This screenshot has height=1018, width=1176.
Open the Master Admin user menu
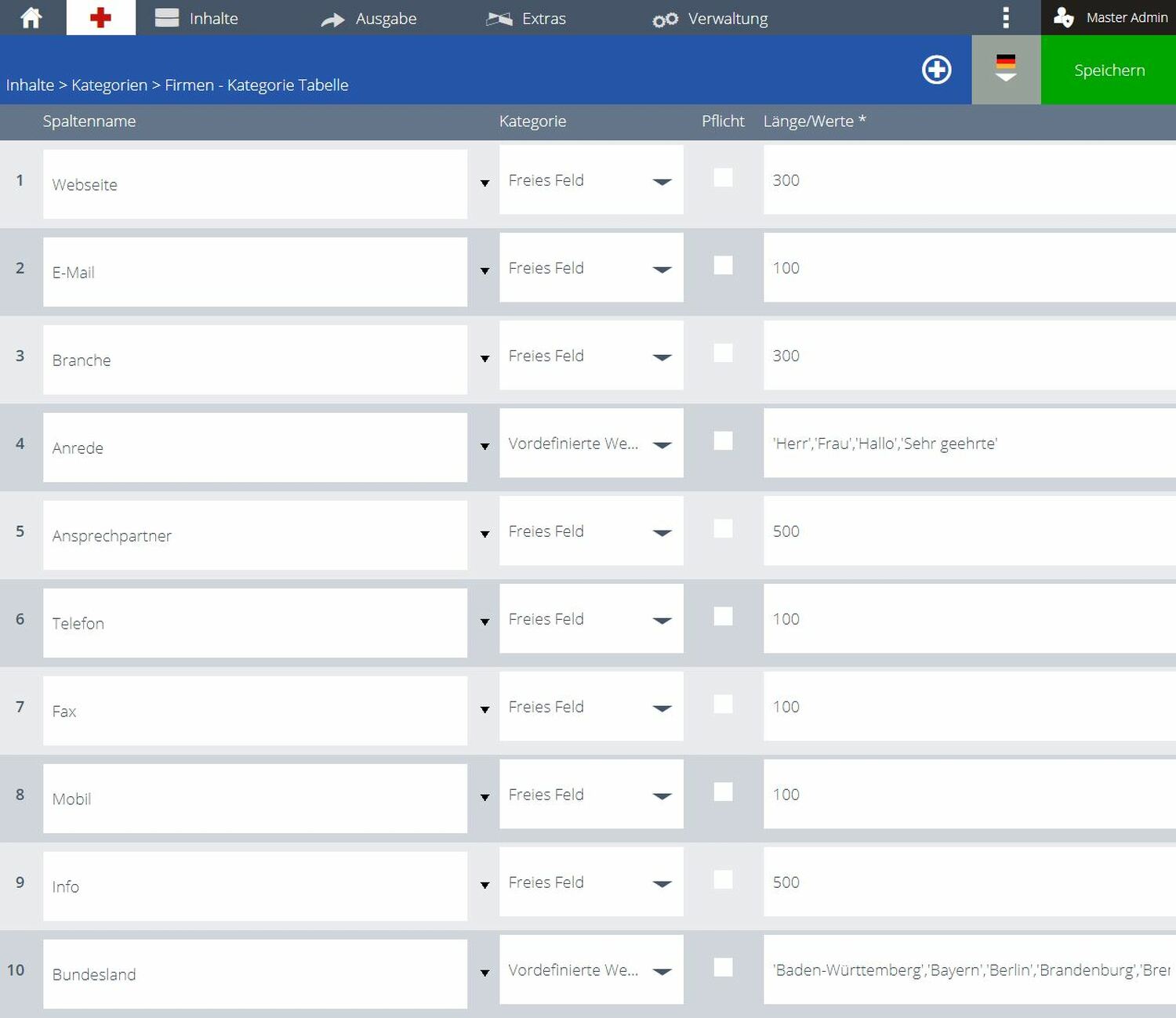click(1109, 17)
